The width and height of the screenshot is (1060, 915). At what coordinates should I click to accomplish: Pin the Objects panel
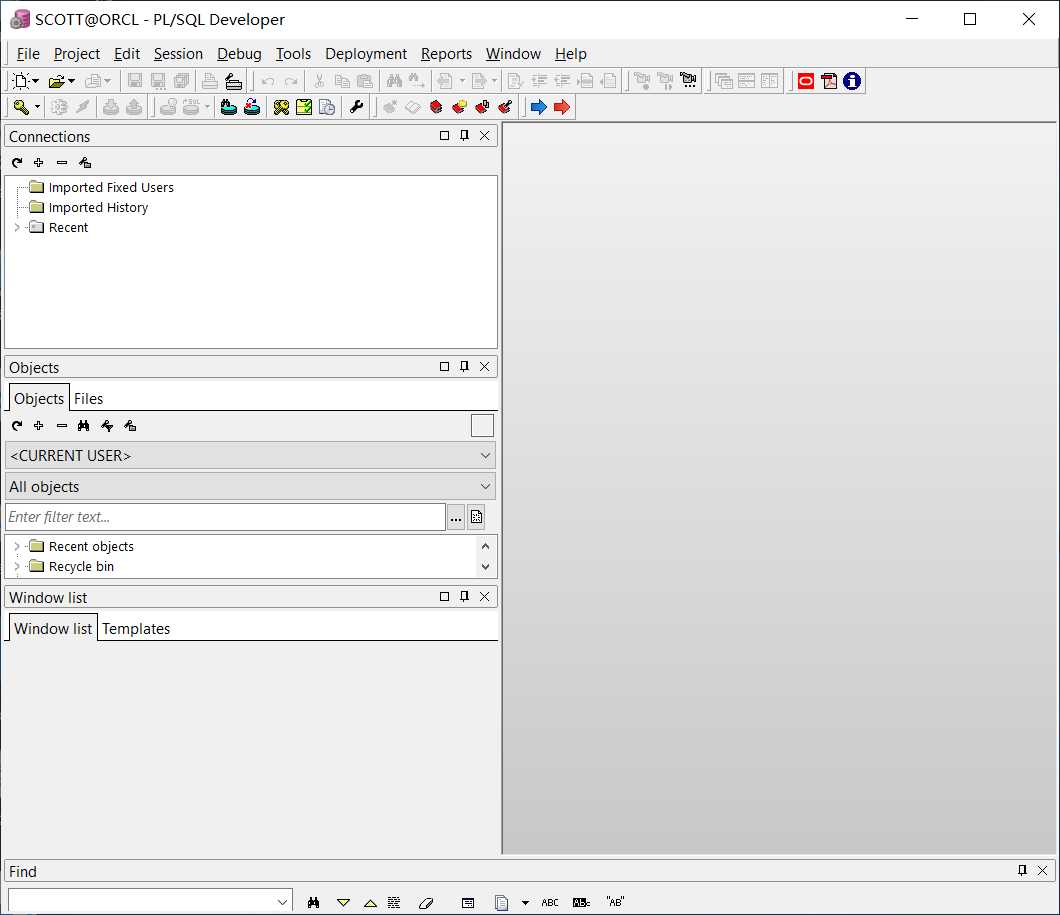coord(464,366)
